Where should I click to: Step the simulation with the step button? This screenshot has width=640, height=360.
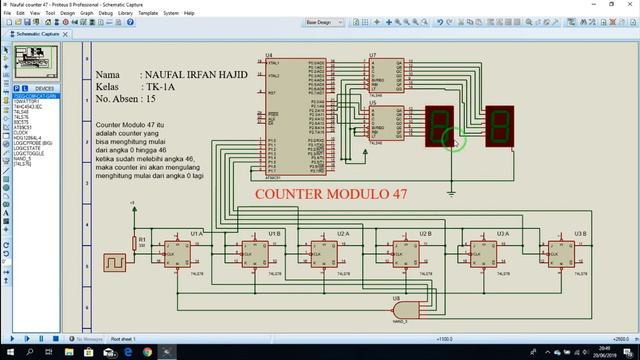coord(27,339)
